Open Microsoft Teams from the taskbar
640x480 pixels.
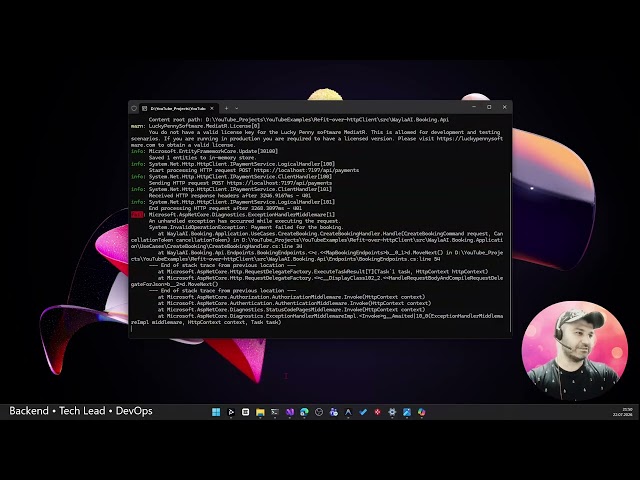click(x=333, y=412)
